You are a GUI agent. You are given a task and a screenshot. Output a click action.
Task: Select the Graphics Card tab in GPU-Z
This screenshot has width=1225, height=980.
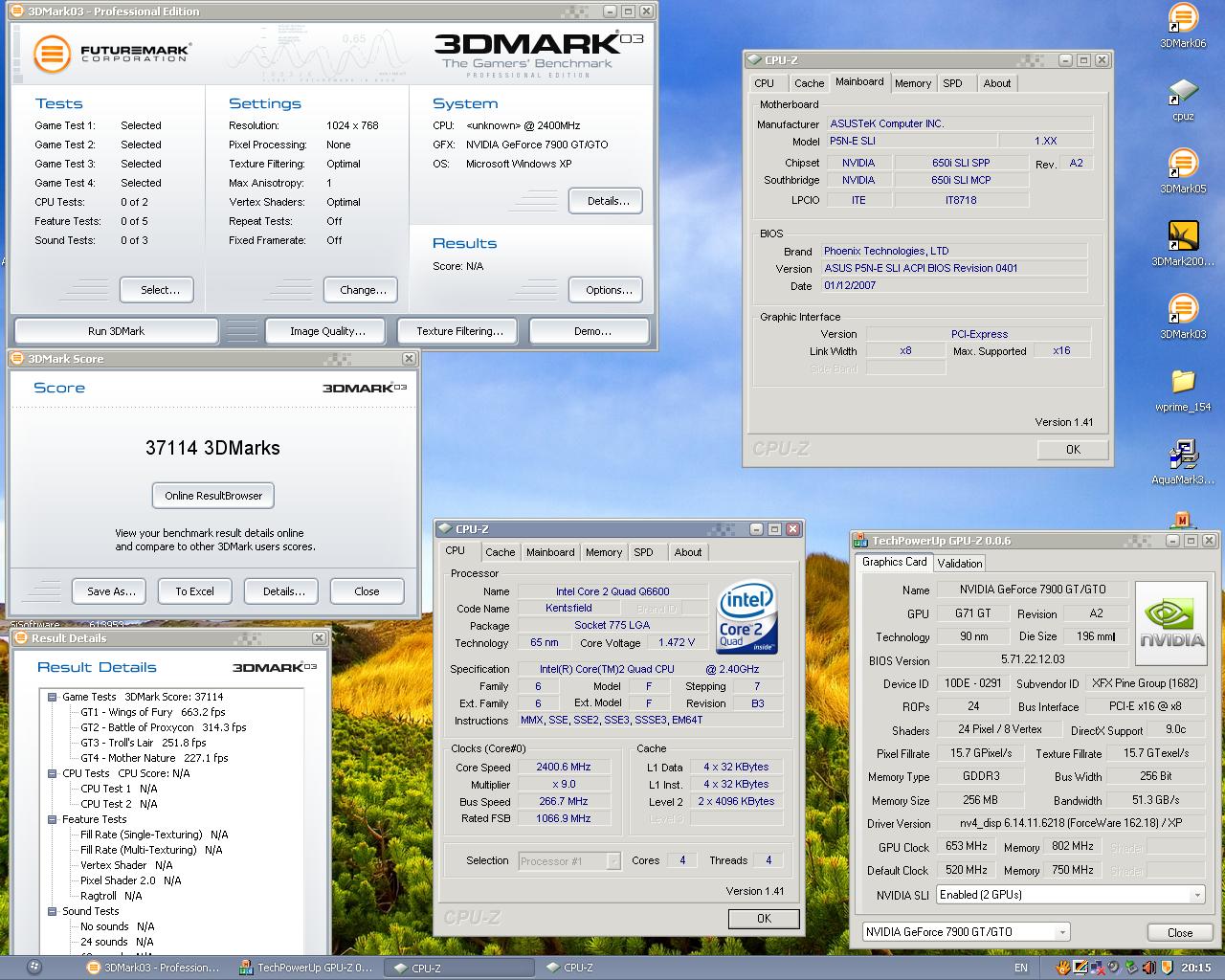click(894, 562)
